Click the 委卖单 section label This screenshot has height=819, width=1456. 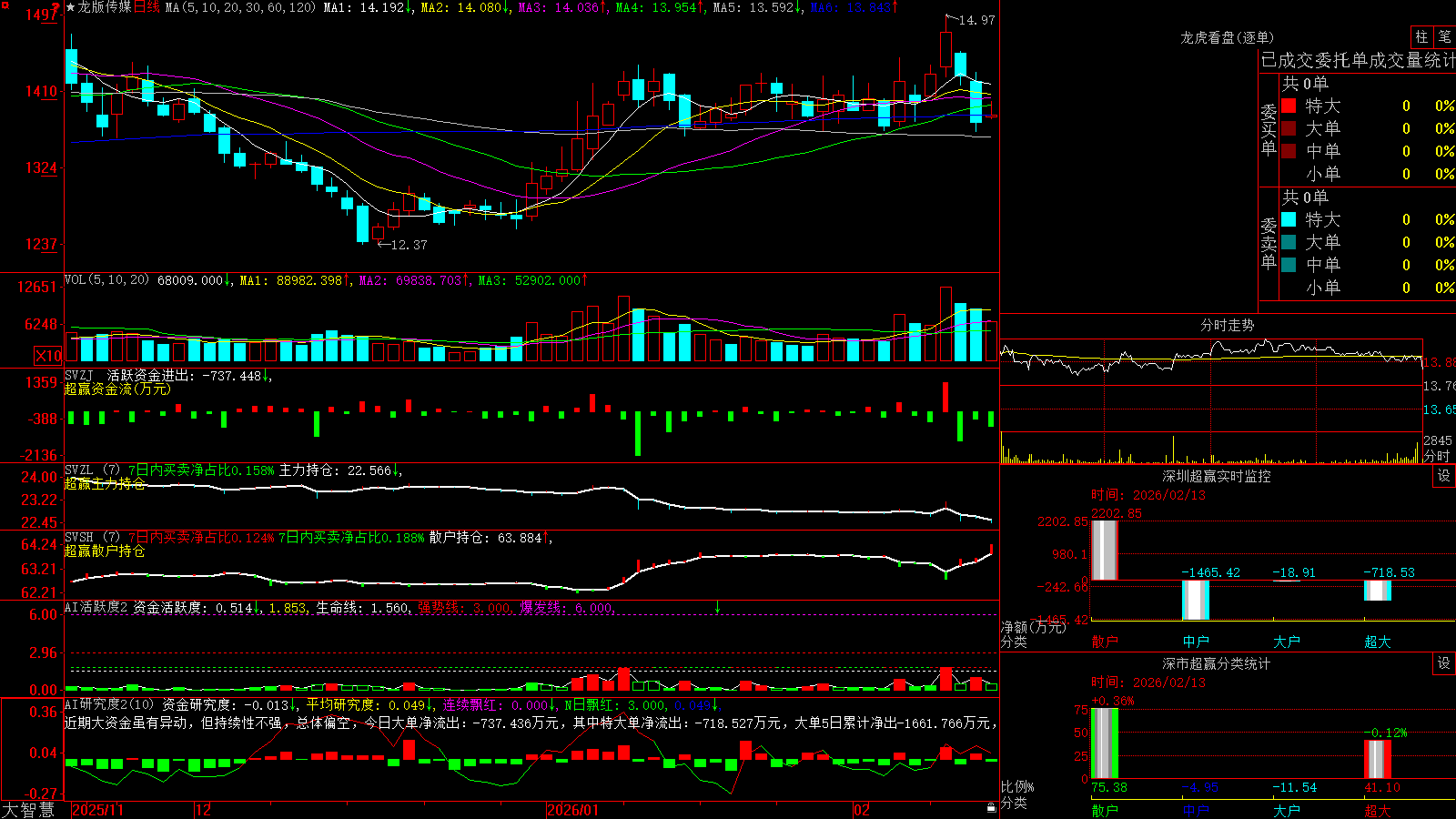[x=1269, y=242]
